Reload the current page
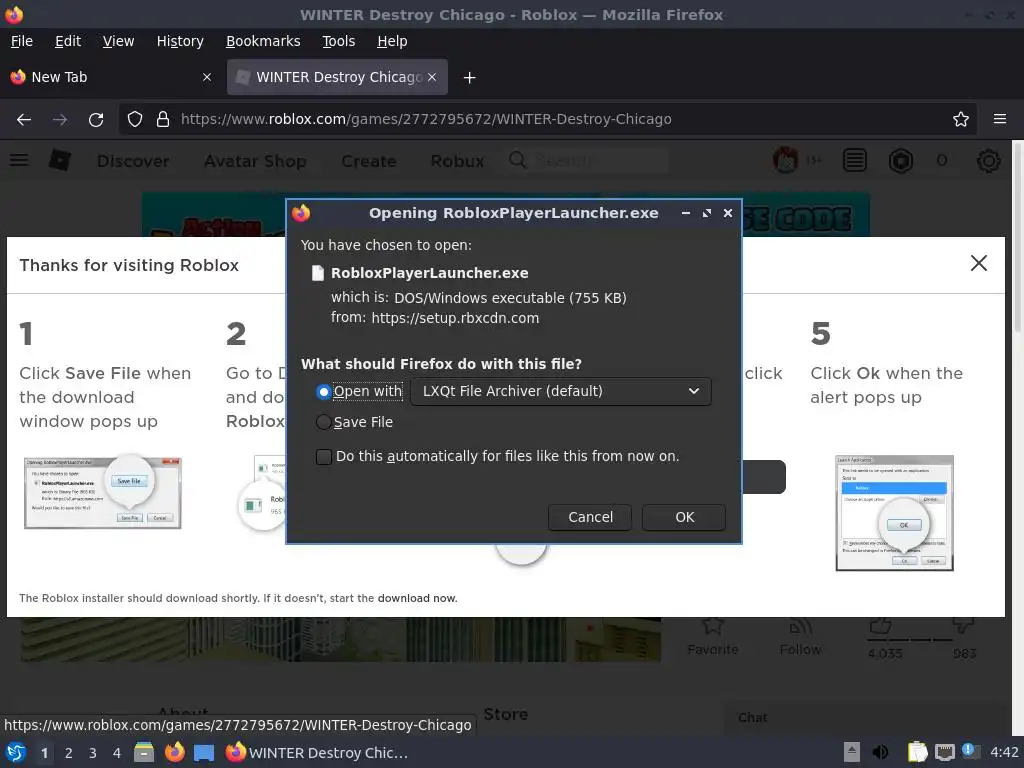The image size is (1024, 768). [96, 120]
